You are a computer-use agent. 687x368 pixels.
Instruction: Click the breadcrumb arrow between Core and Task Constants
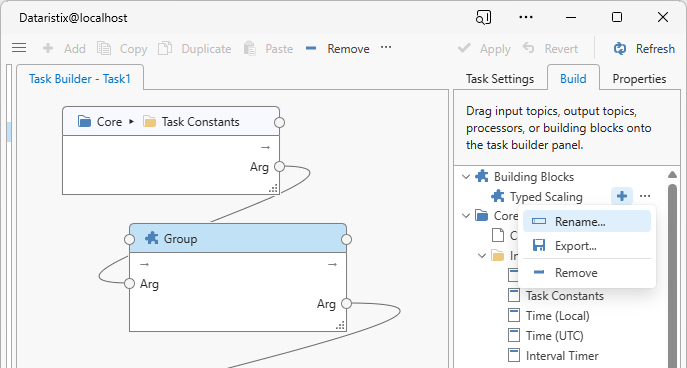click(131, 122)
